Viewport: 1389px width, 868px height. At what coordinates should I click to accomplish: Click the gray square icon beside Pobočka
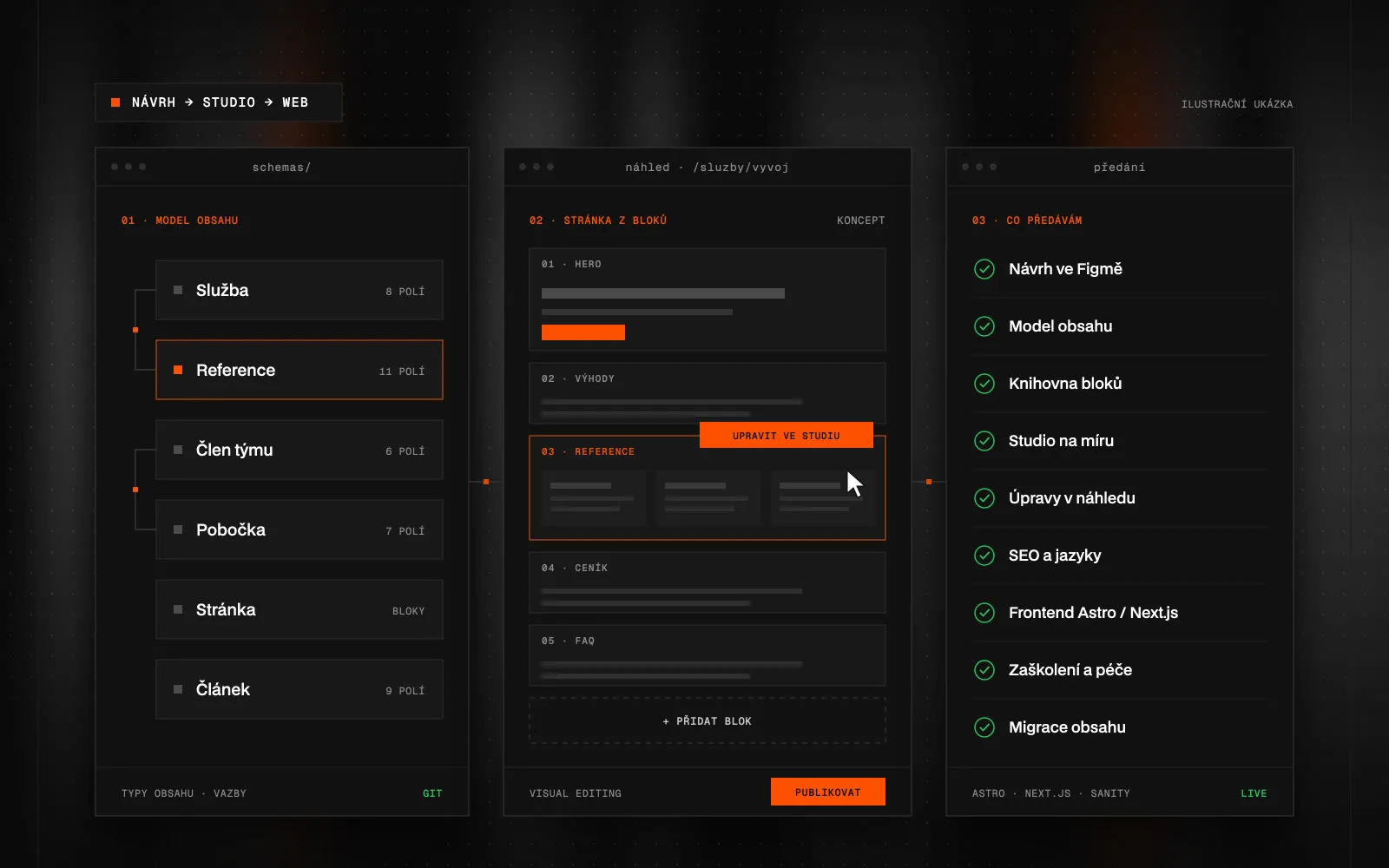178,529
